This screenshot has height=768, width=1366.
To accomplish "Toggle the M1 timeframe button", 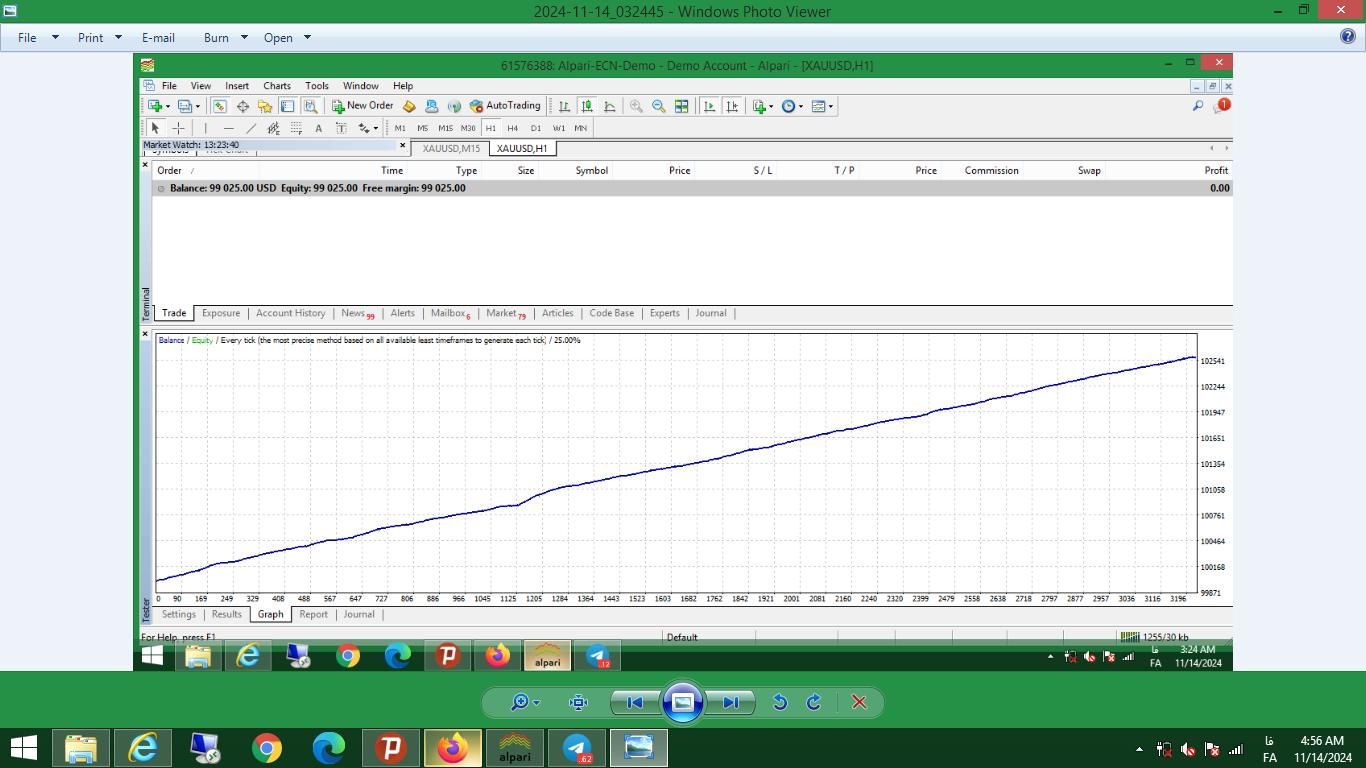I will (400, 128).
